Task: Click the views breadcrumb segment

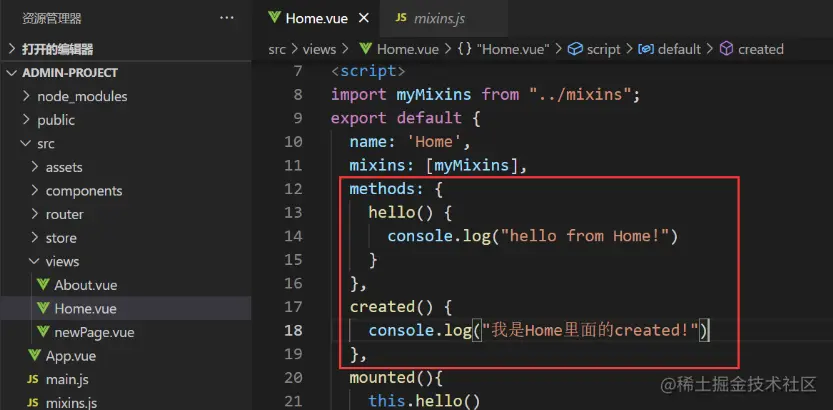Action: coord(319,49)
